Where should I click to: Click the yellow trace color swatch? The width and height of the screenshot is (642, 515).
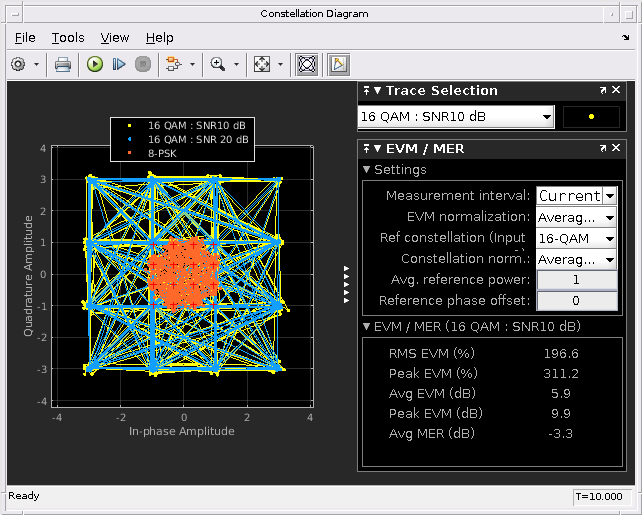[591, 117]
